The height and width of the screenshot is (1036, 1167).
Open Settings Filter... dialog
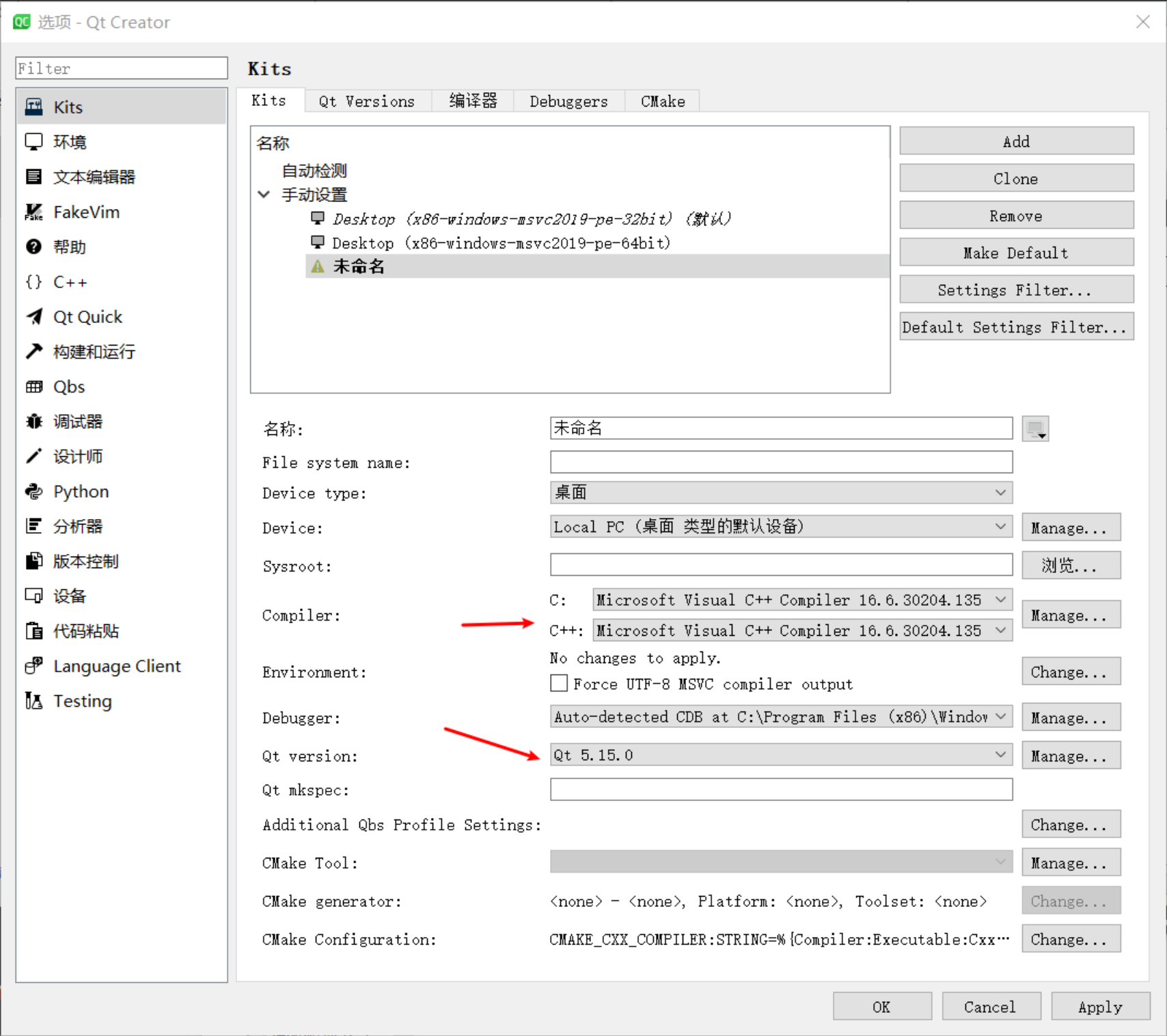click(1017, 290)
